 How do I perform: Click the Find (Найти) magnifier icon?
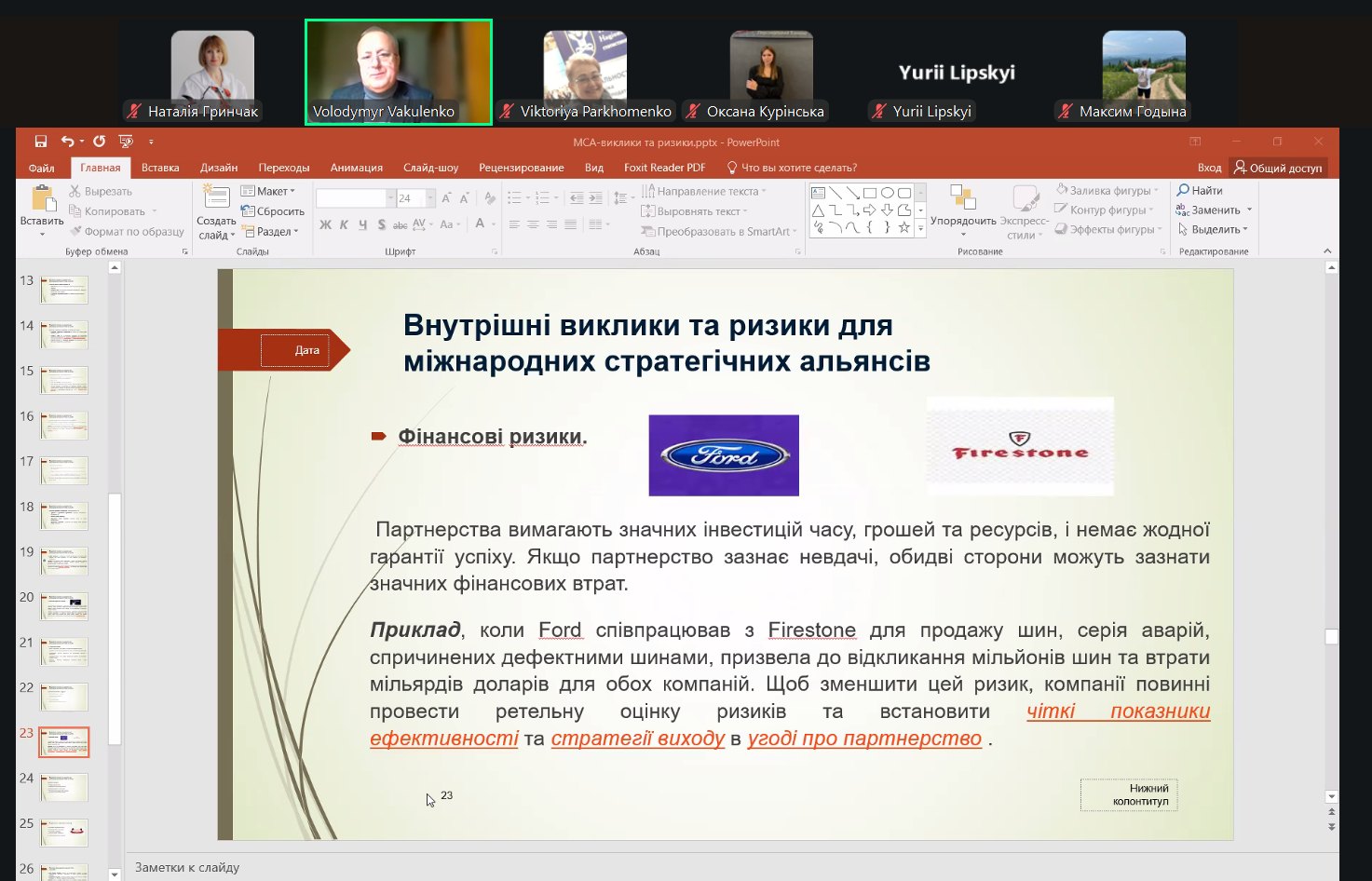click(x=1183, y=191)
